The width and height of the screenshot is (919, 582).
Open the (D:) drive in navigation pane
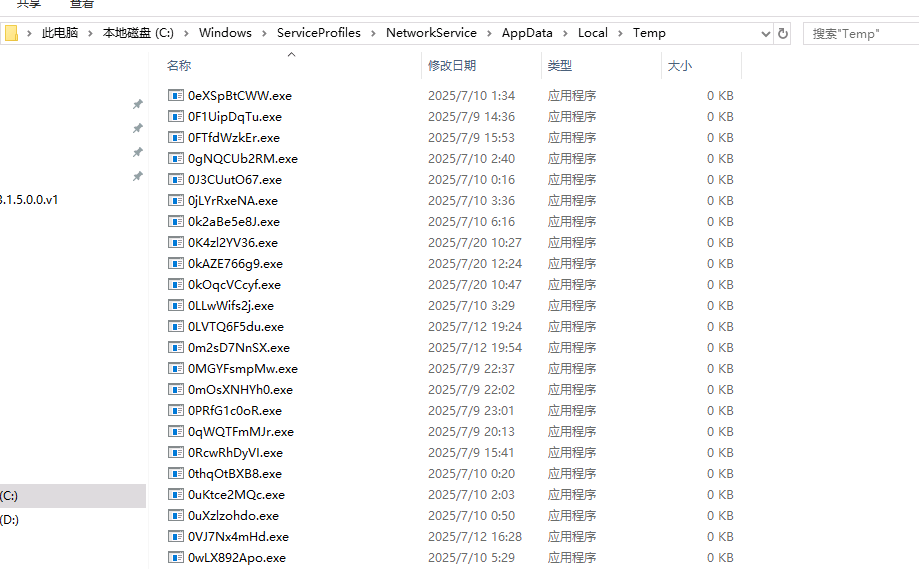pos(10,520)
